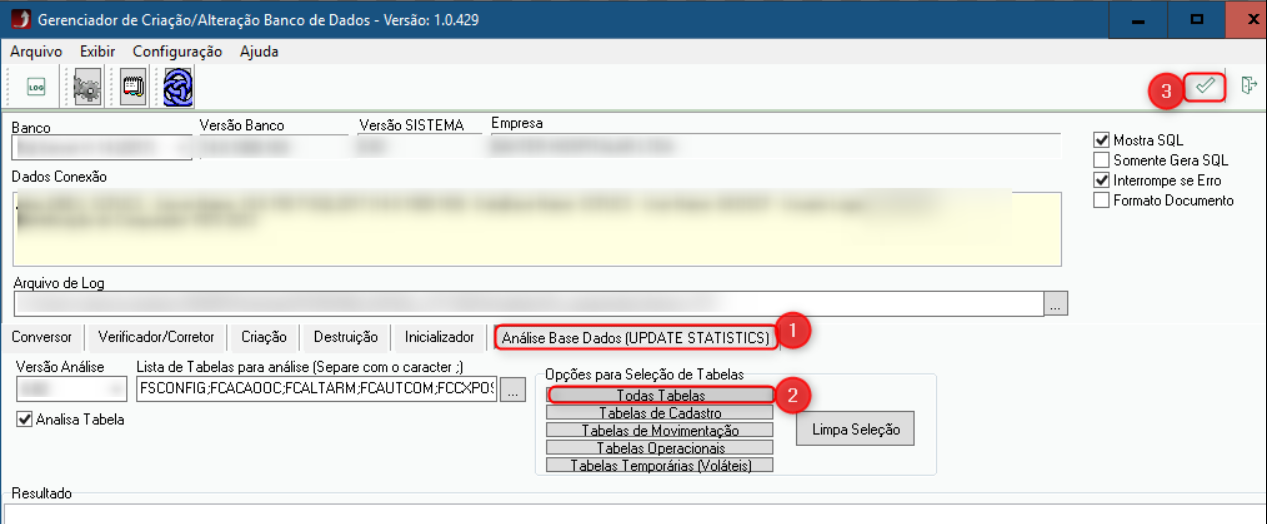This screenshot has height=524, width=1267.
Task: Browse for the Arquivo de Log file
Action: (1056, 305)
